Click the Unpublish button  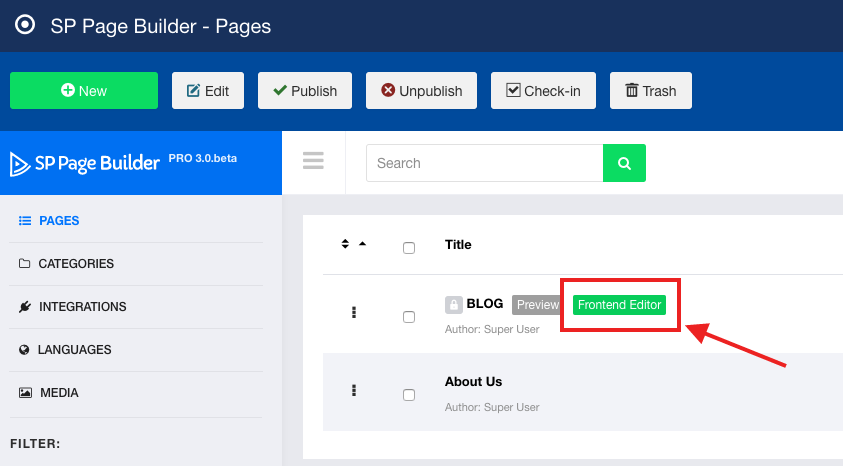[x=422, y=90]
